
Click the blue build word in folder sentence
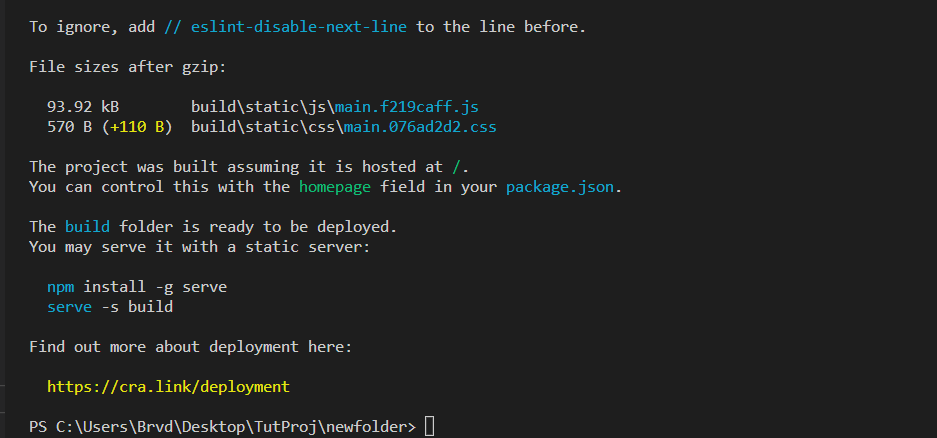click(x=87, y=227)
